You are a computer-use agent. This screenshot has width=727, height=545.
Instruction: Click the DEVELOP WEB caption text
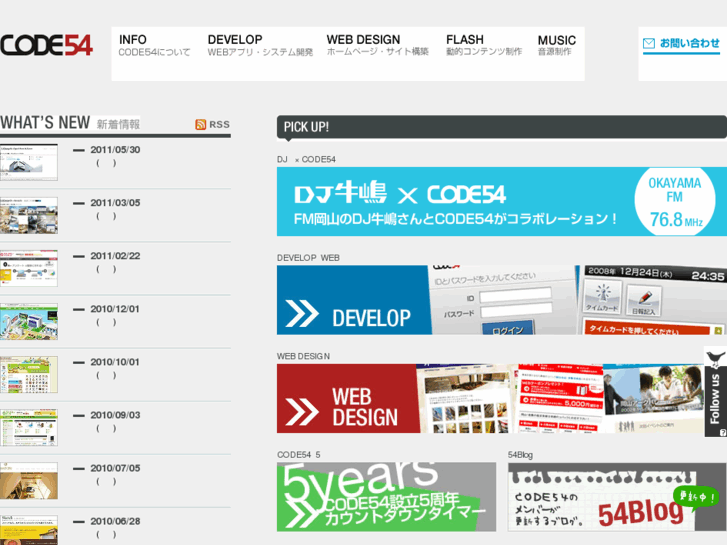click(308, 258)
